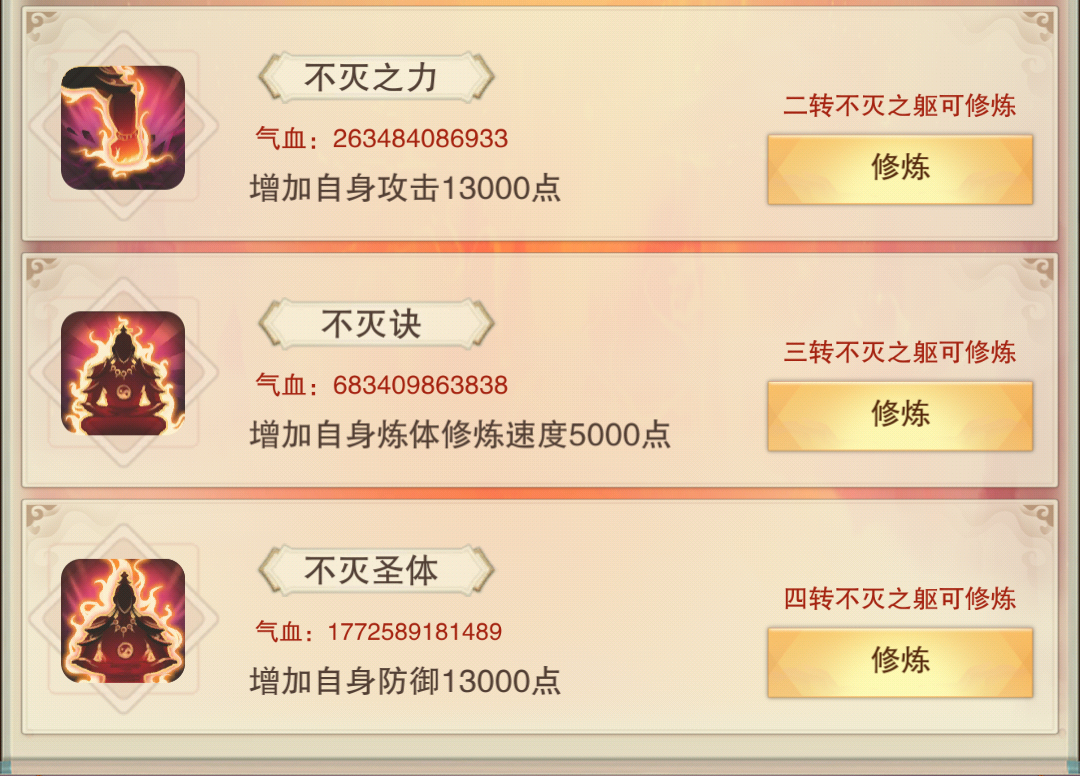Click the 气血 1772589181489 cost value

(x=379, y=632)
